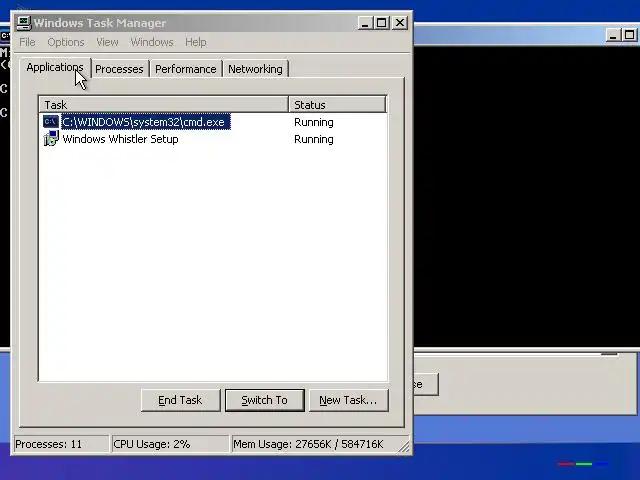Screen dimensions: 640x480
Task: Open the Help menu
Action: click(196, 42)
